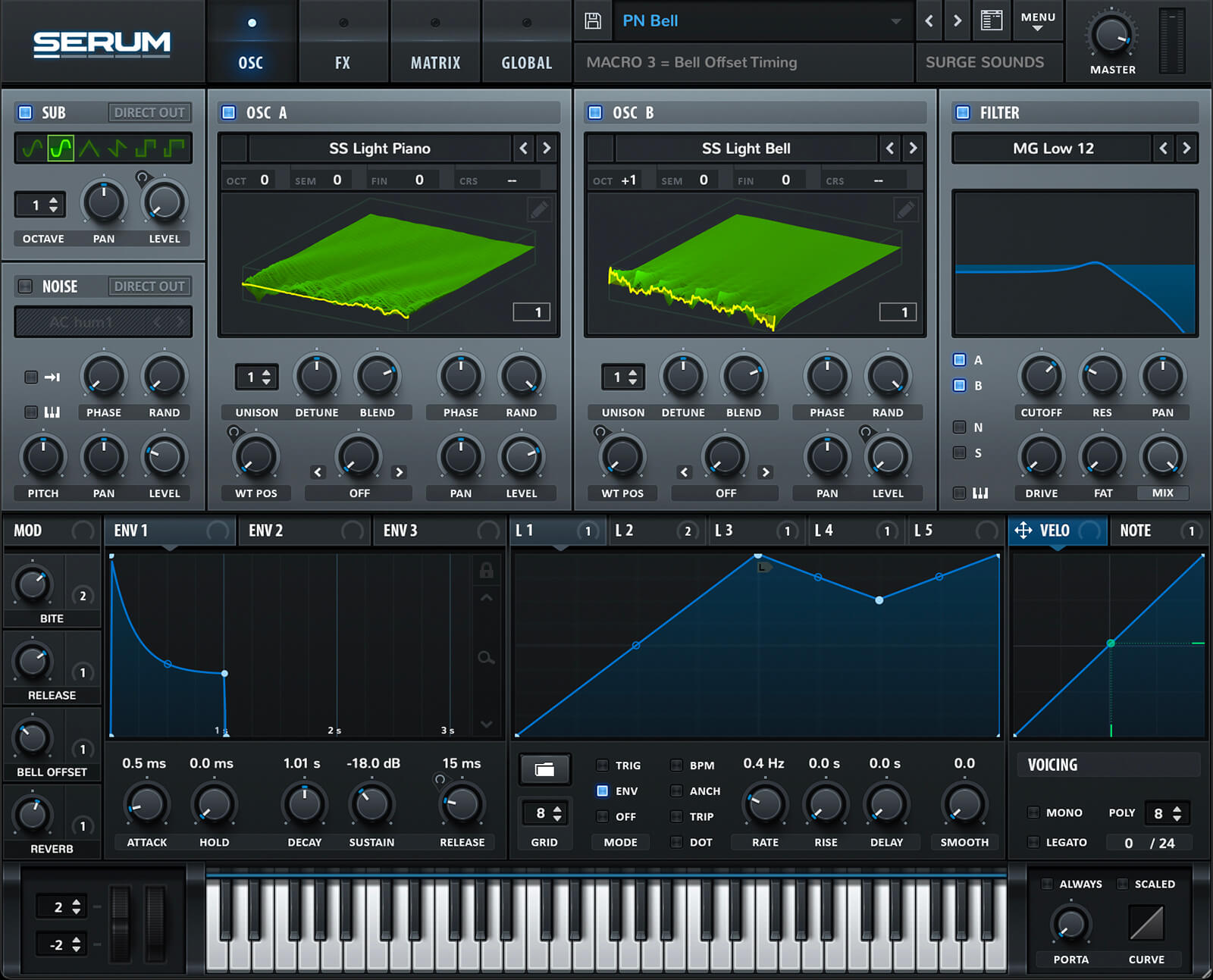Click the envelope ATTACK knob

pos(146,805)
